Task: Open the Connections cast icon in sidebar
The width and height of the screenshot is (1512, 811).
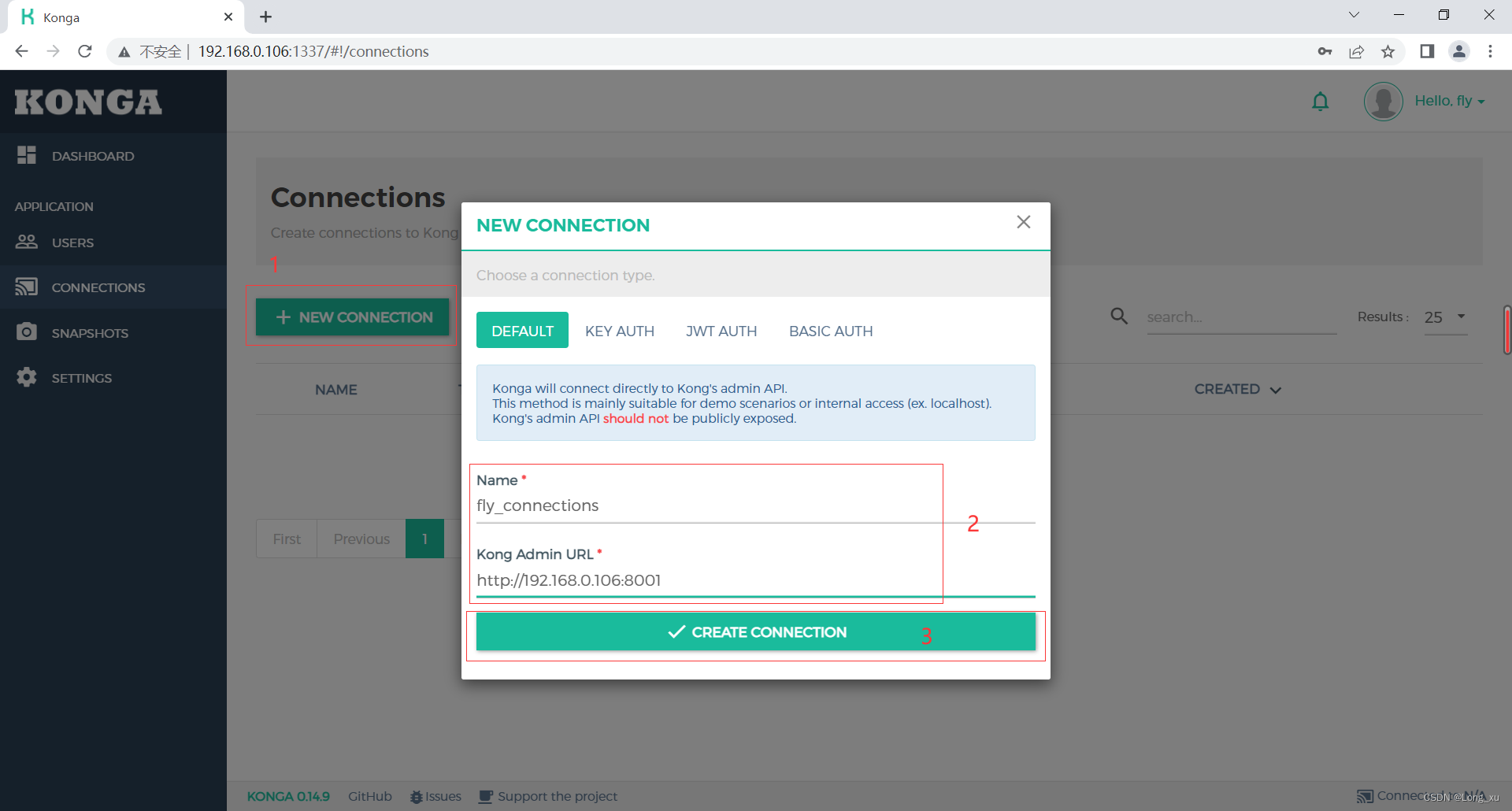Action: 27,287
